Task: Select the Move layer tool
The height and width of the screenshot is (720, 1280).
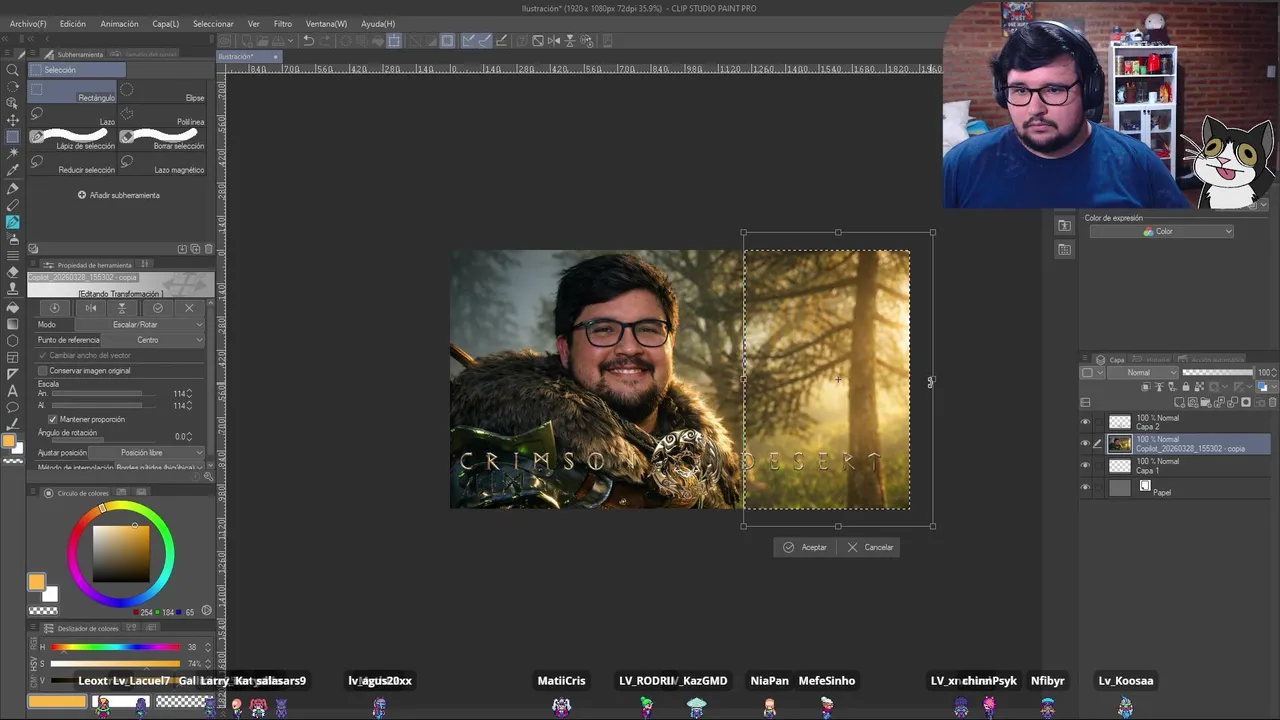Action: tap(13, 119)
